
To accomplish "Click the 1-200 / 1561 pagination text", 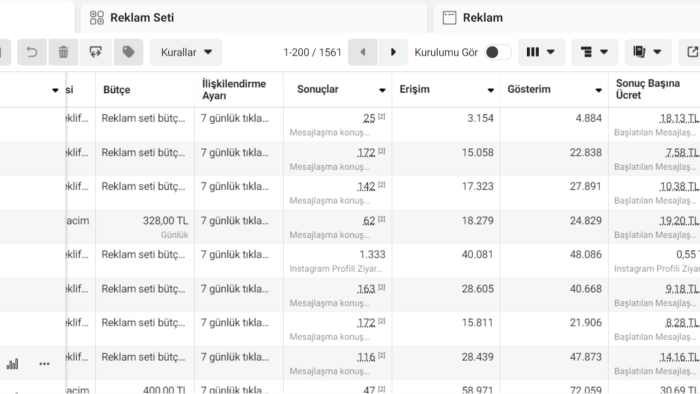I will click(312, 52).
